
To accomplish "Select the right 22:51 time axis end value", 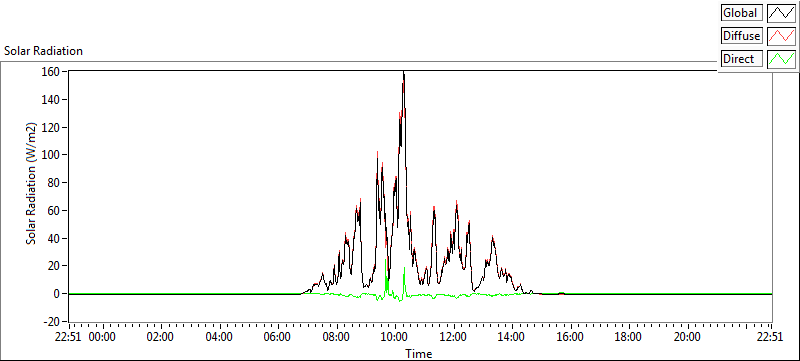I will pos(770,337).
